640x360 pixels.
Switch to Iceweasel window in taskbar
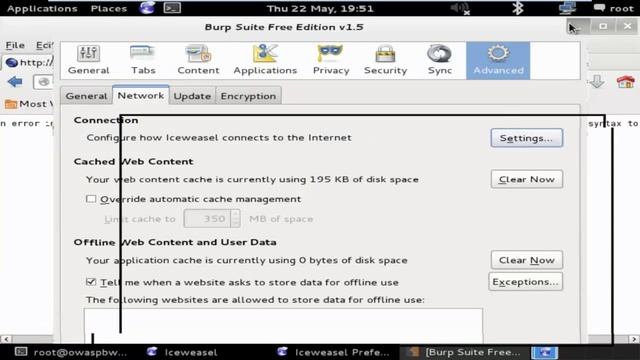[182, 352]
